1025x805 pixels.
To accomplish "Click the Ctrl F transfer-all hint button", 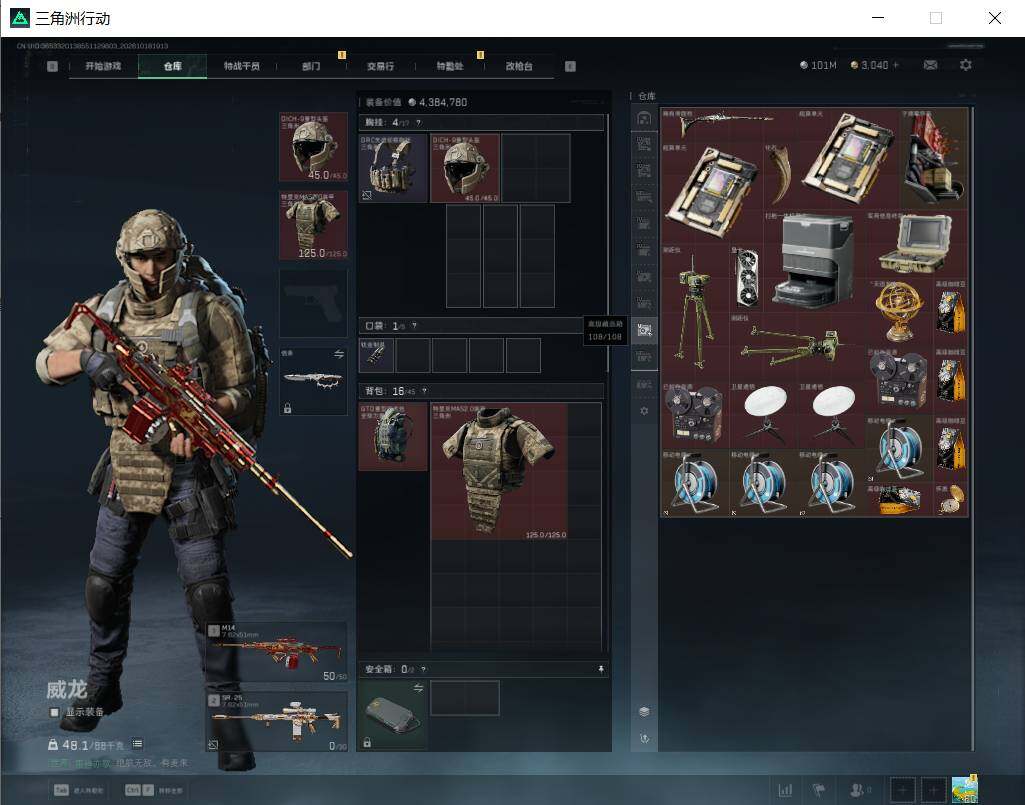I will 154,791.
